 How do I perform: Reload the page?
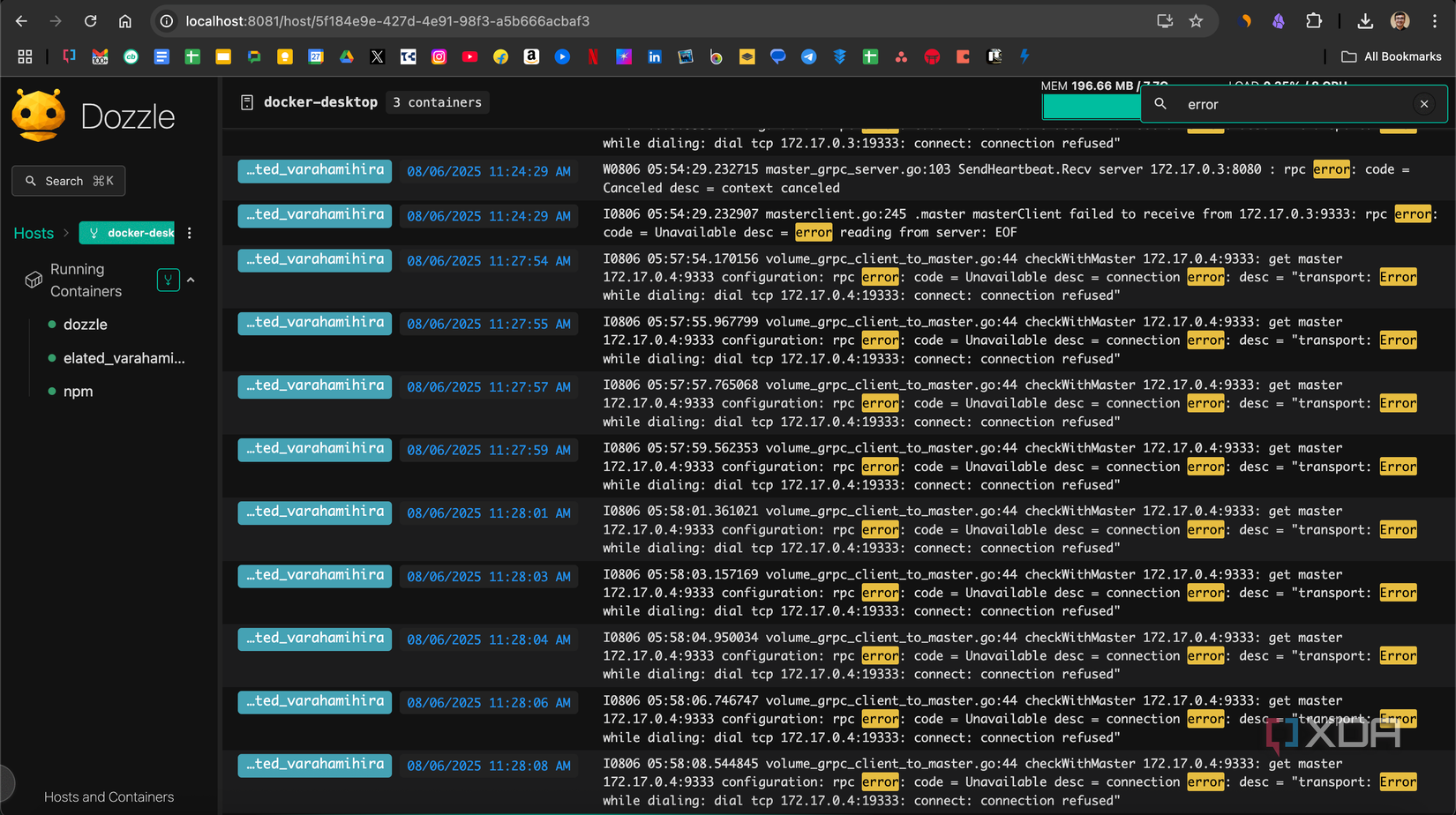click(x=90, y=21)
